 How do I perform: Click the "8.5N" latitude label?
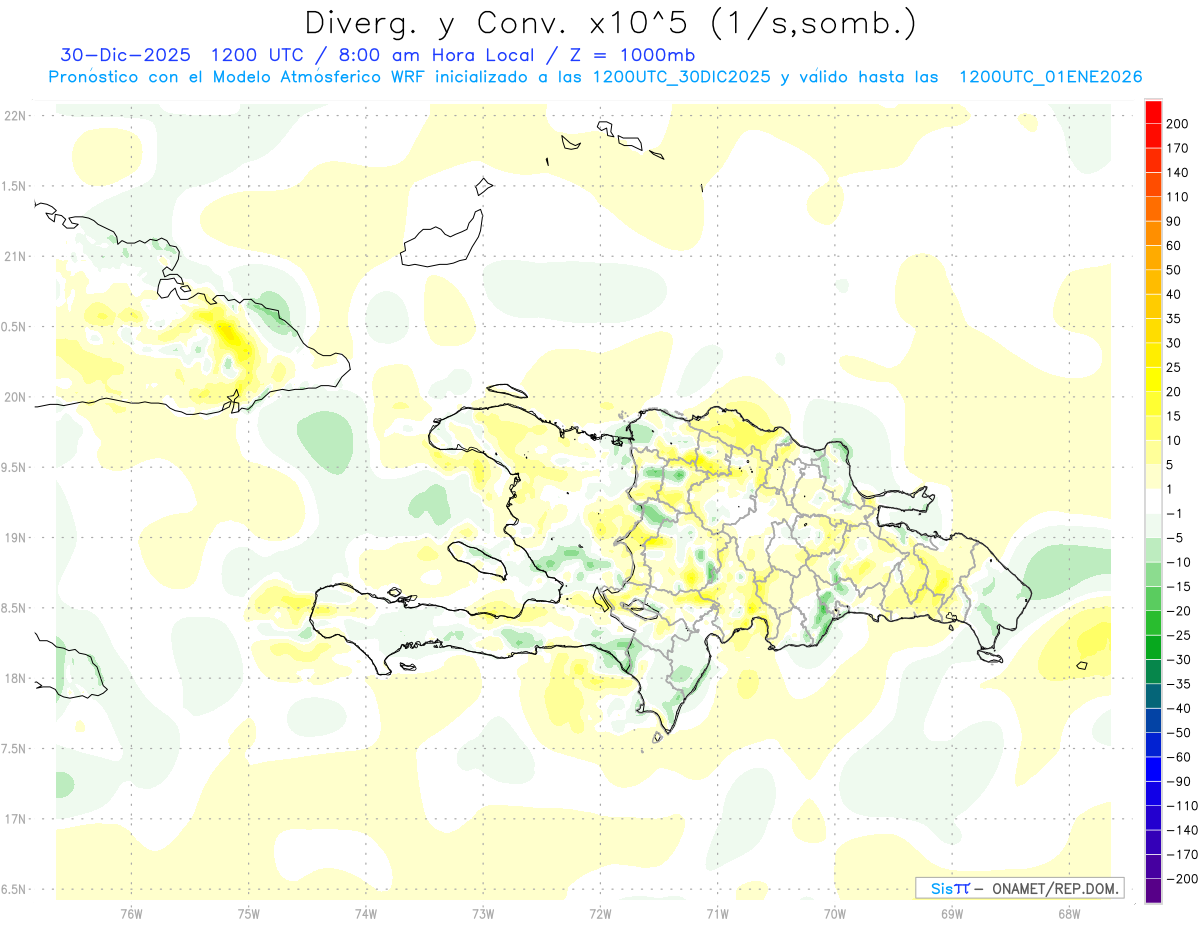pyautogui.click(x=15, y=608)
